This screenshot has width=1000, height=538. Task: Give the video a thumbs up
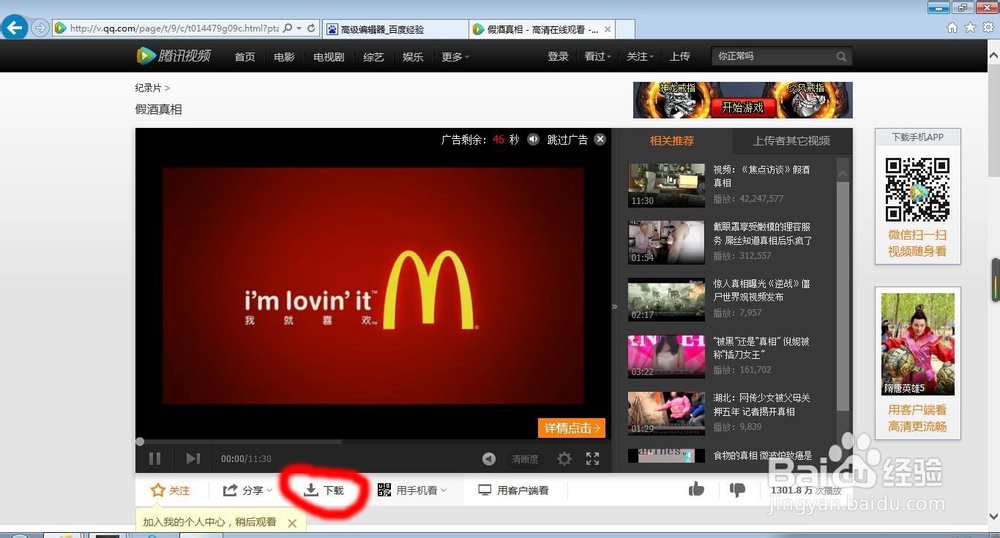696,489
